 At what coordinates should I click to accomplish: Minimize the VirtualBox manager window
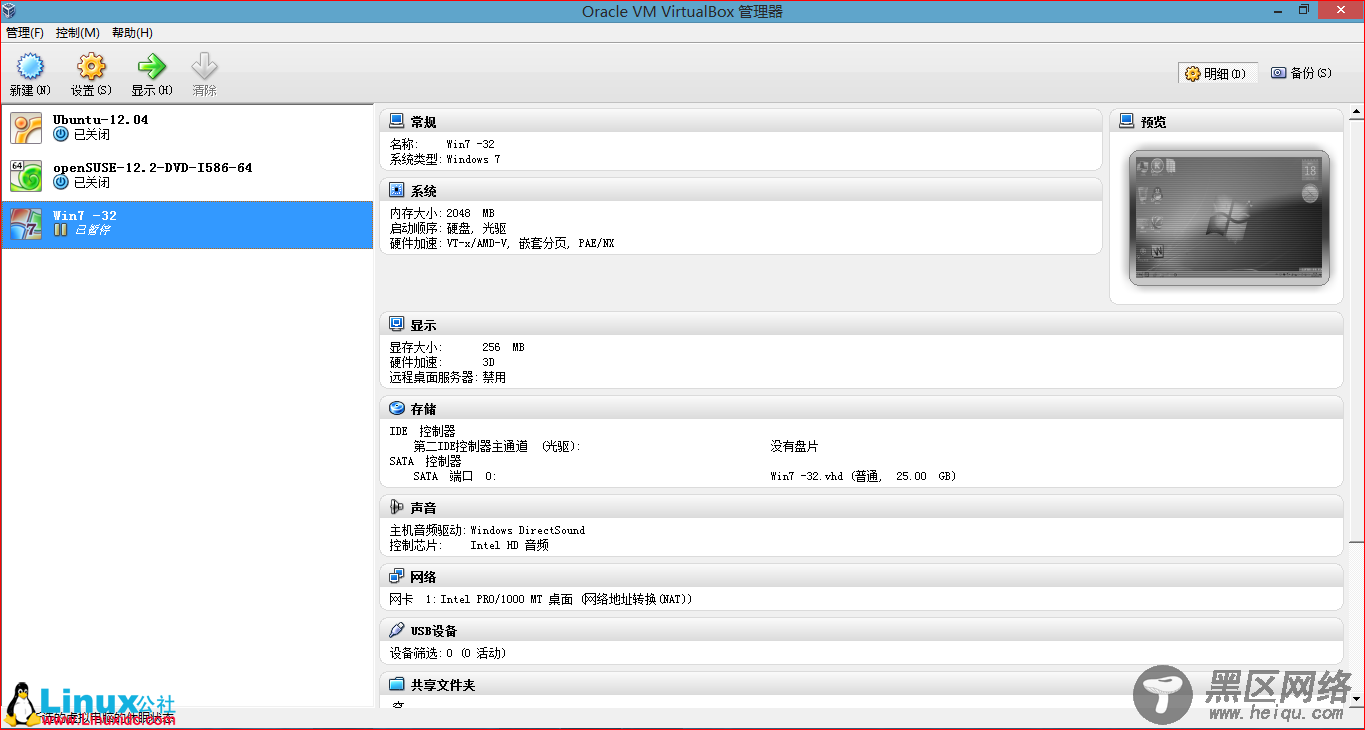pyautogui.click(x=1277, y=10)
